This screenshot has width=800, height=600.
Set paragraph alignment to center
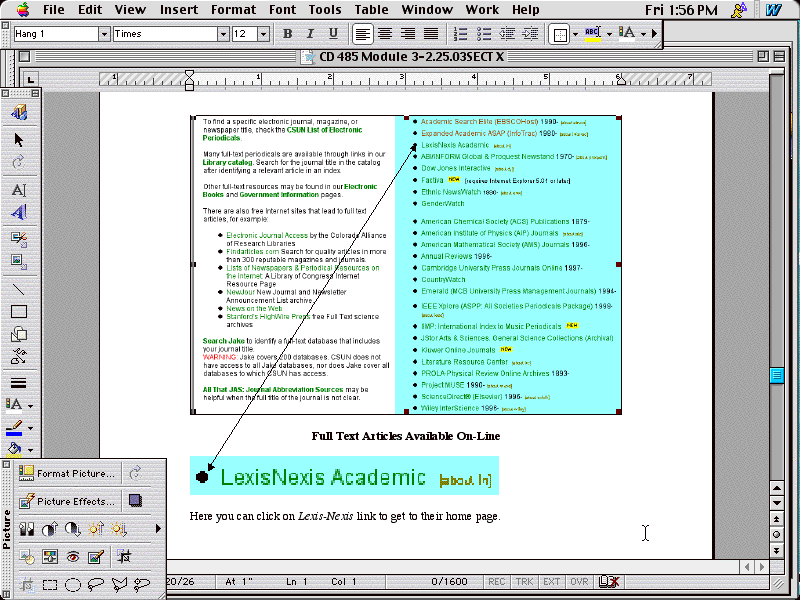point(385,34)
